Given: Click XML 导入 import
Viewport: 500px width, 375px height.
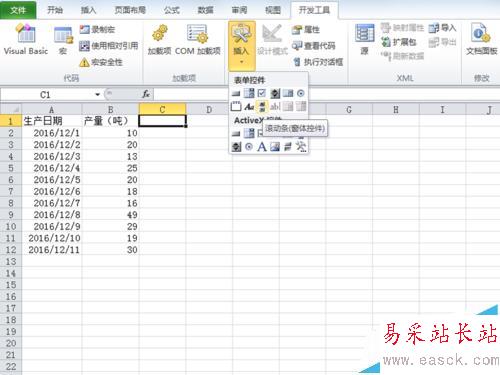Looking at the screenshot, I should click(x=442, y=28).
